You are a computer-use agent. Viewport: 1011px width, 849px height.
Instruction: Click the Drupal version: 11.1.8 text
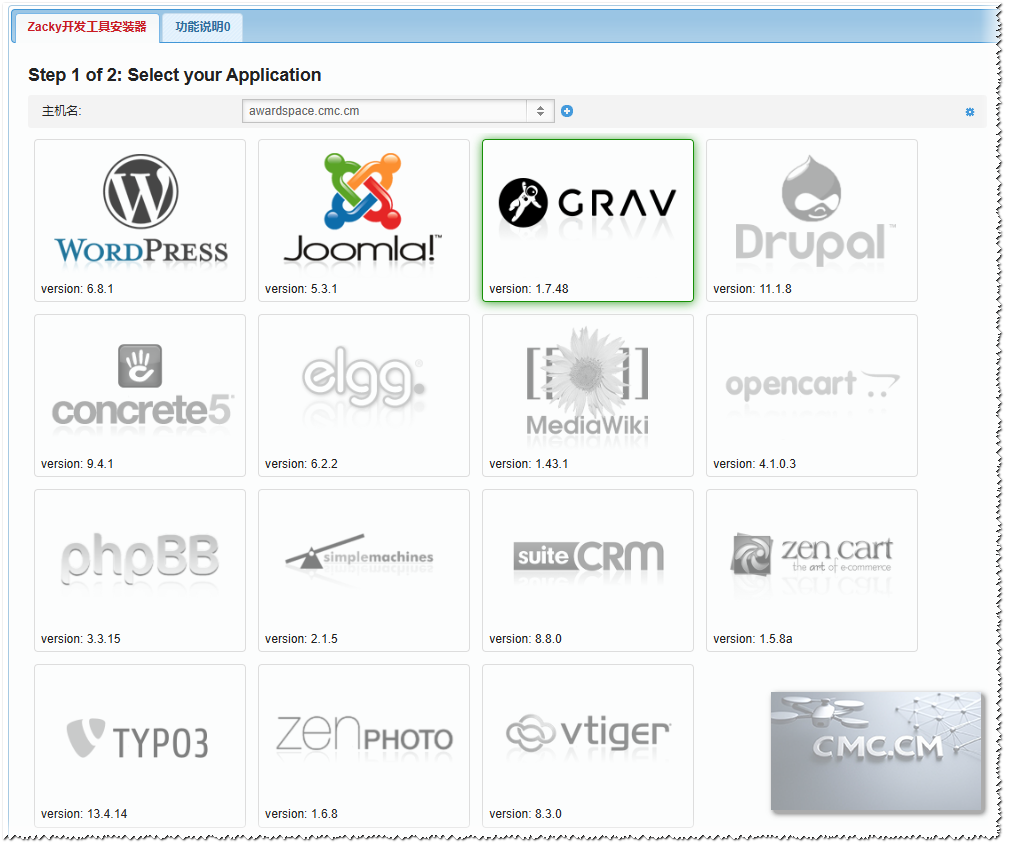[x=752, y=289]
